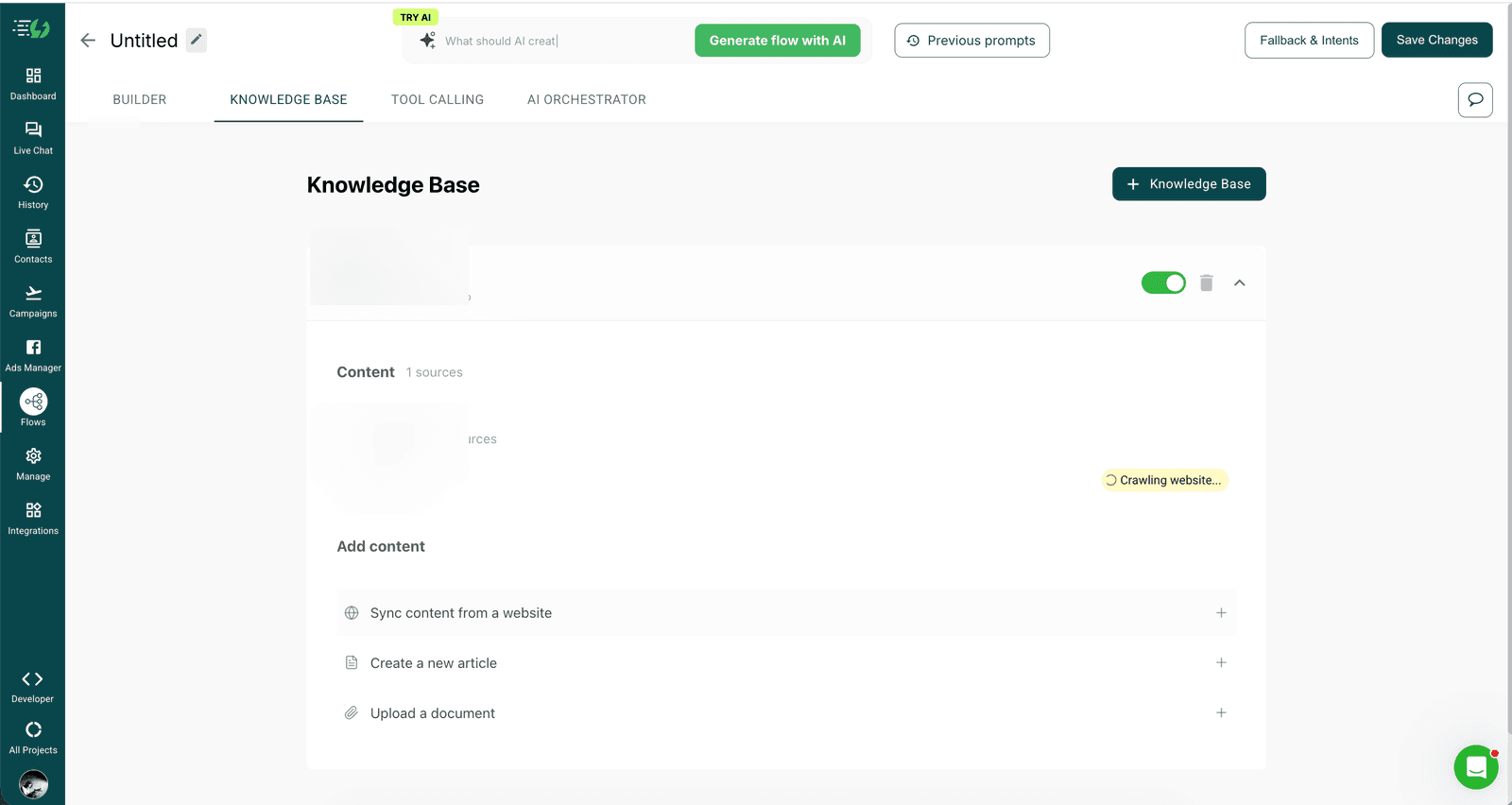Click the globe icon for website sync
Image resolution: width=1512 pixels, height=805 pixels.
pos(352,613)
